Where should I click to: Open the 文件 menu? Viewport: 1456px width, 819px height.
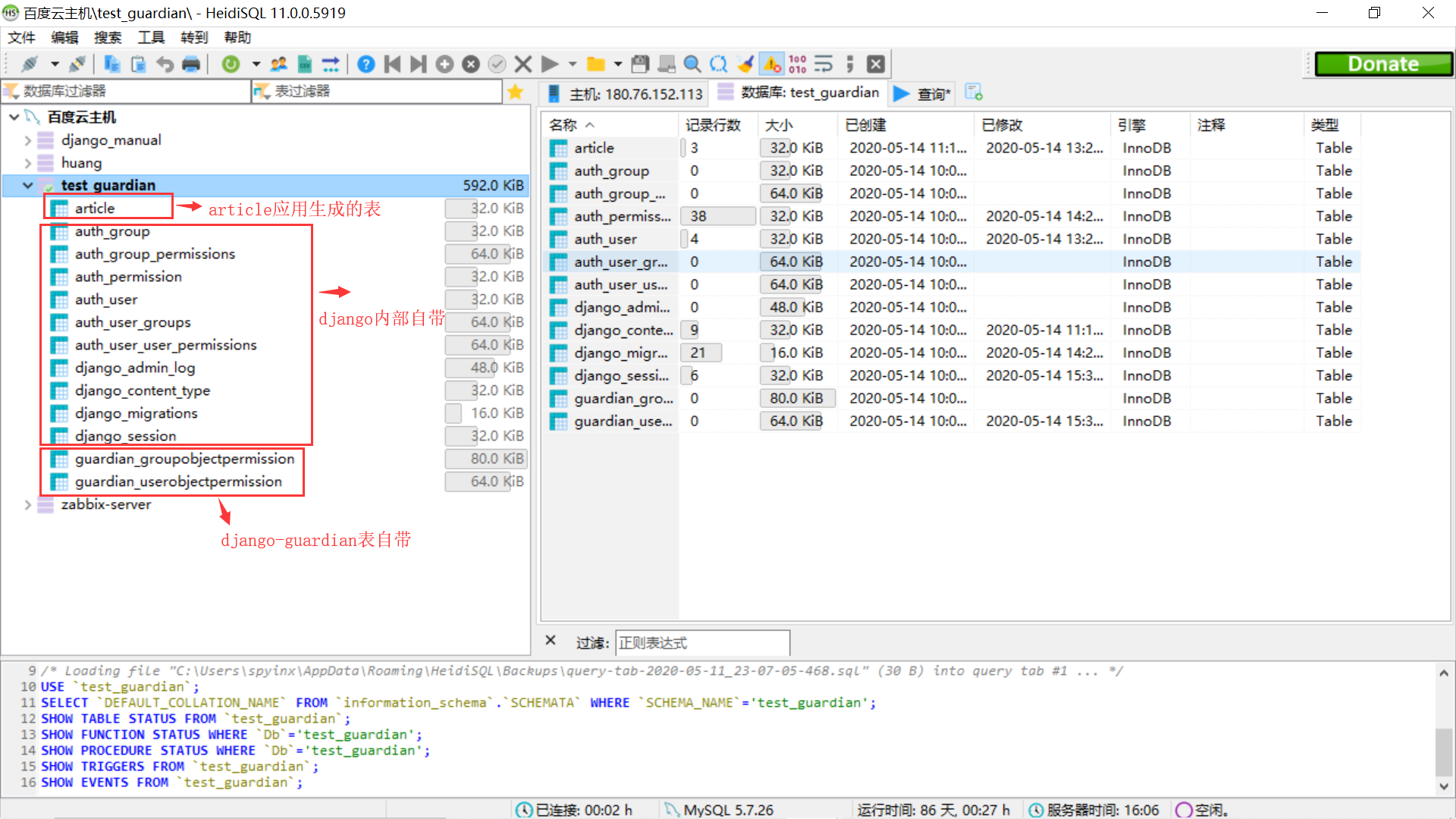(x=21, y=37)
